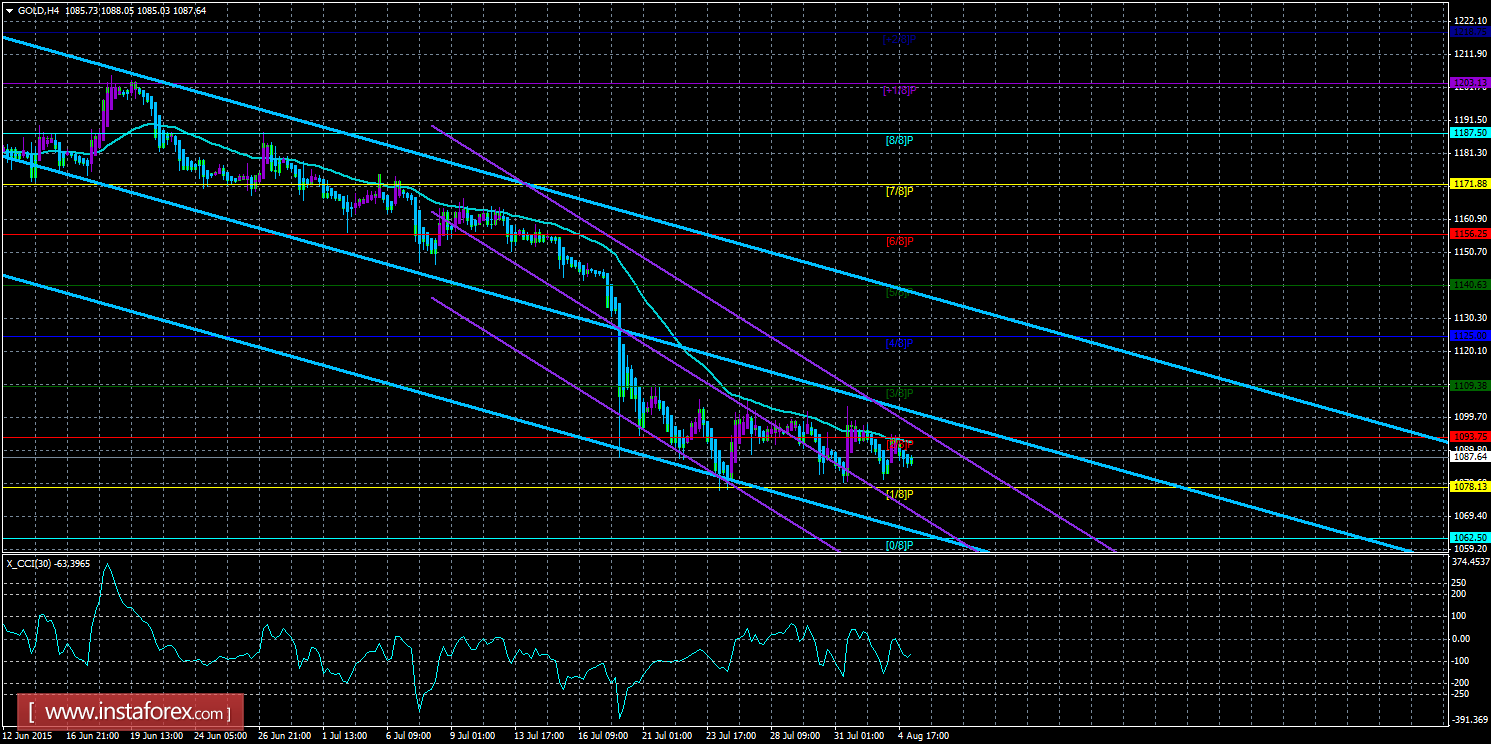Click the 1187.50 cyan price tag
Image resolution: width=1491 pixels, height=744 pixels.
click(x=1470, y=132)
